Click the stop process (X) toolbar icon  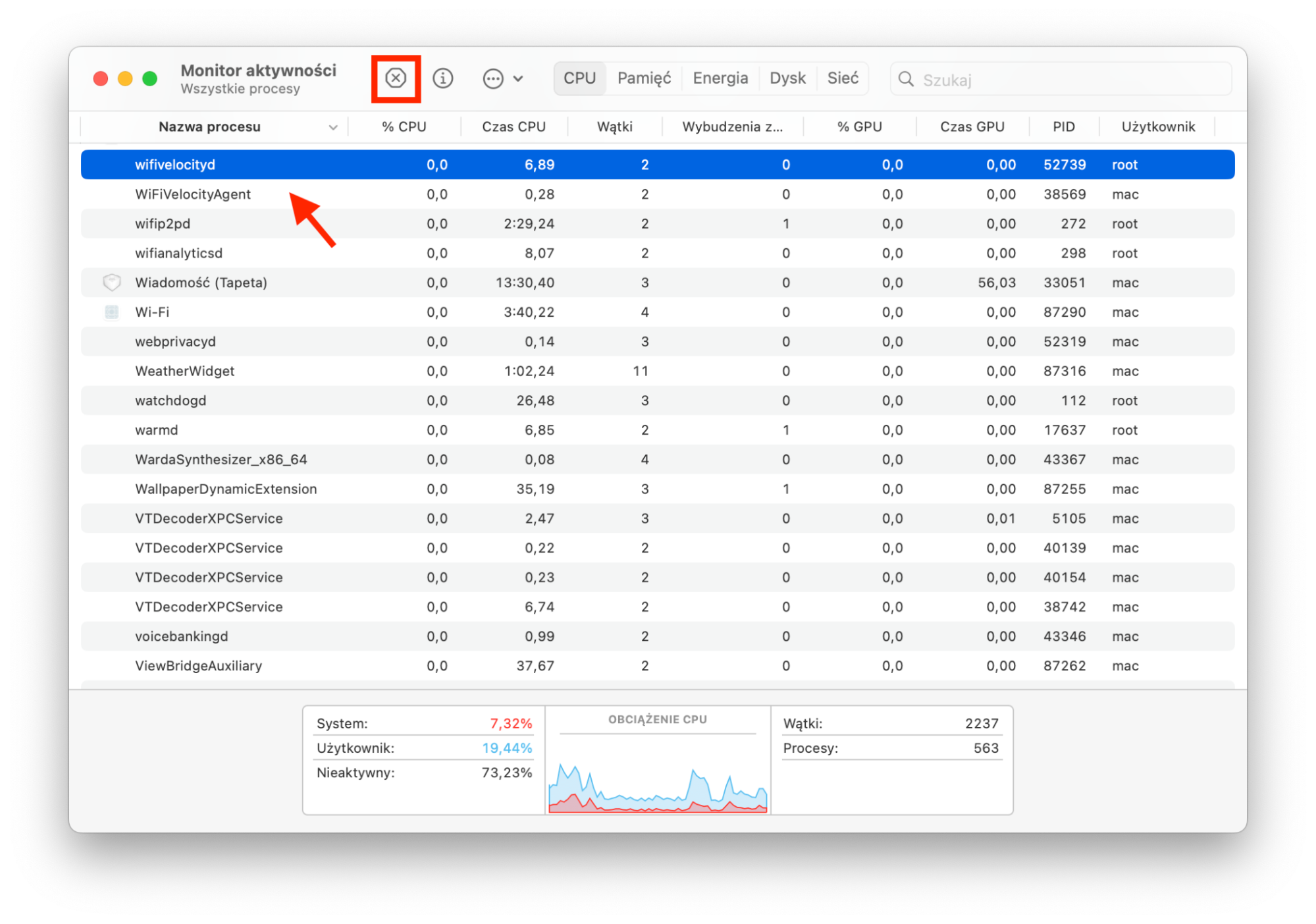click(x=396, y=78)
